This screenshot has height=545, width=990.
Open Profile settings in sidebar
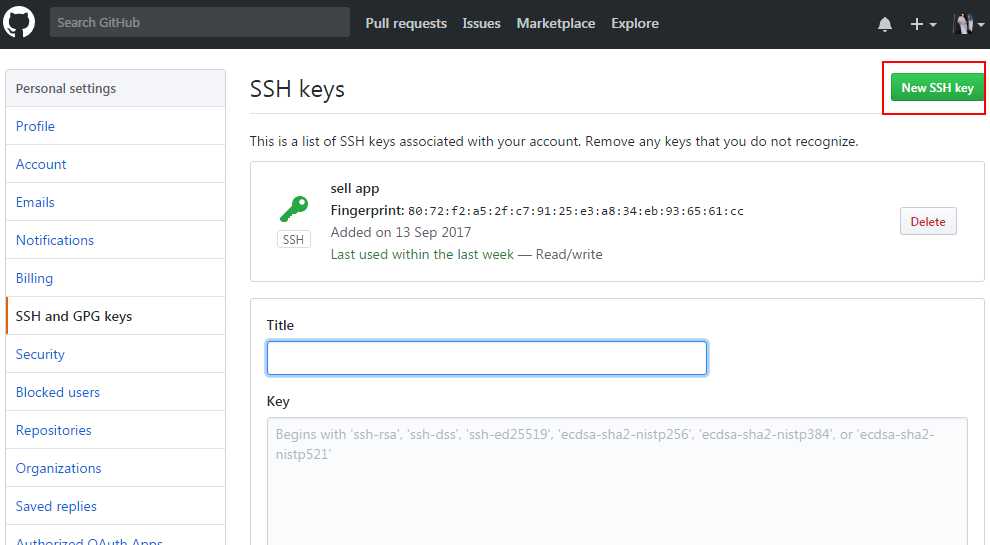[x=36, y=126]
